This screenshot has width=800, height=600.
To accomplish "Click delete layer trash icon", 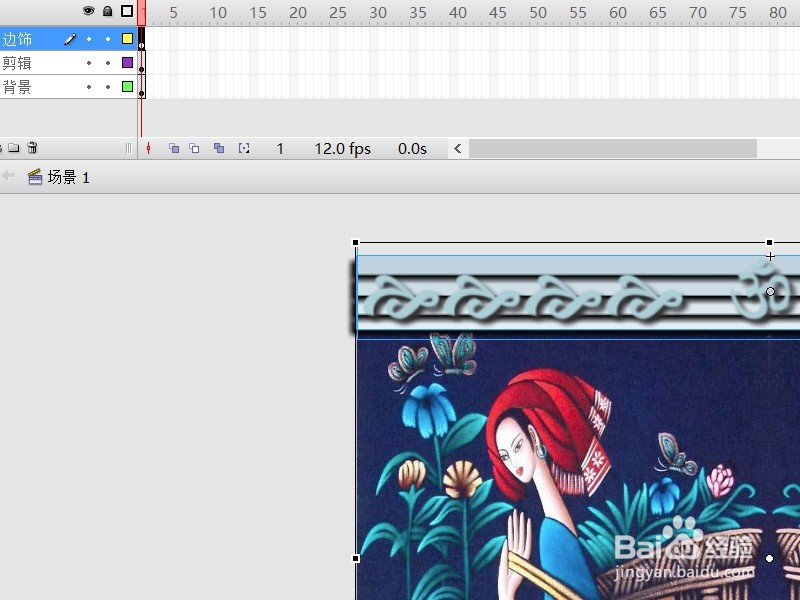I will (32, 147).
